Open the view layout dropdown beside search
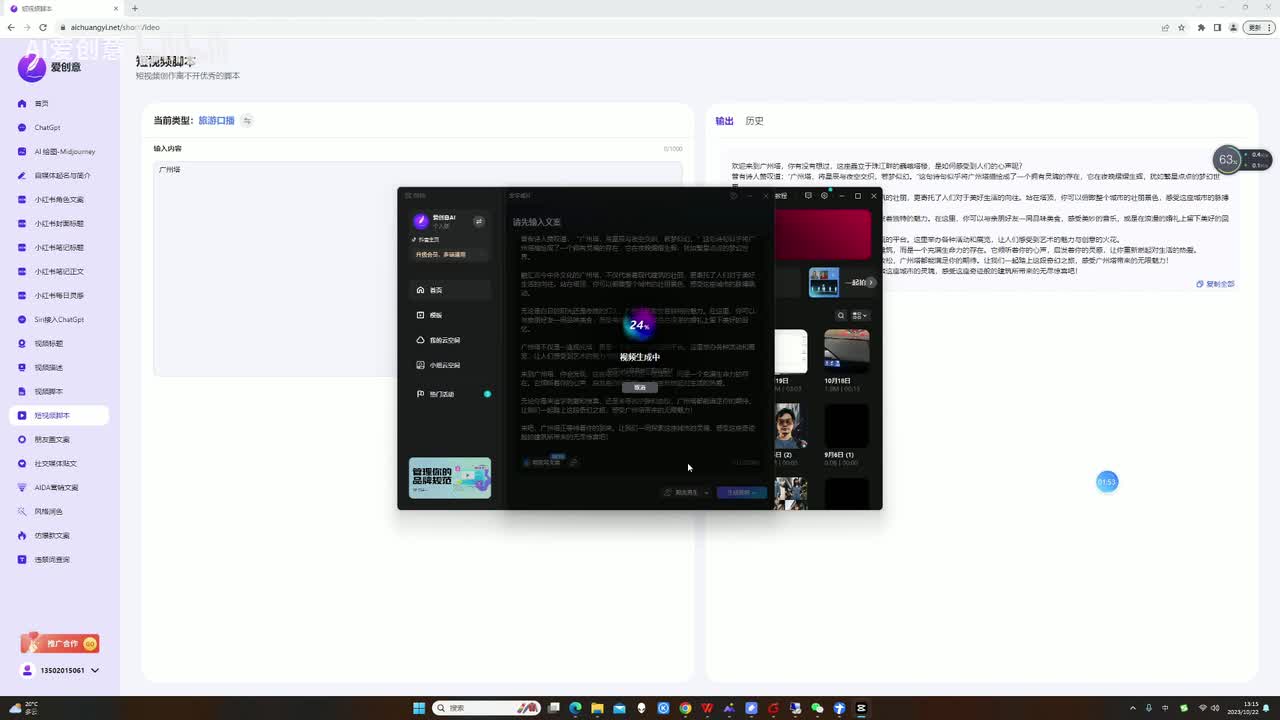Viewport: 1280px width, 720px height. click(860, 315)
